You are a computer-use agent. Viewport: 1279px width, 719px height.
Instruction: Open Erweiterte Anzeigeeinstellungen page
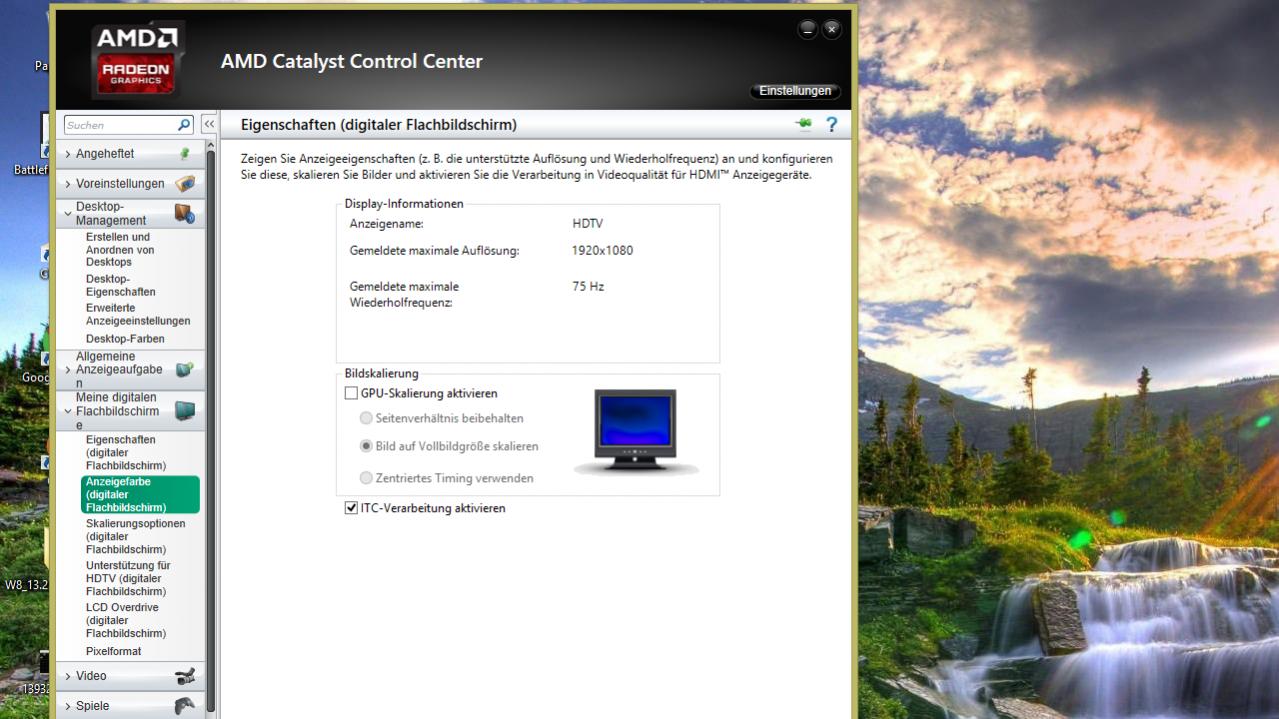pyautogui.click(x=138, y=315)
